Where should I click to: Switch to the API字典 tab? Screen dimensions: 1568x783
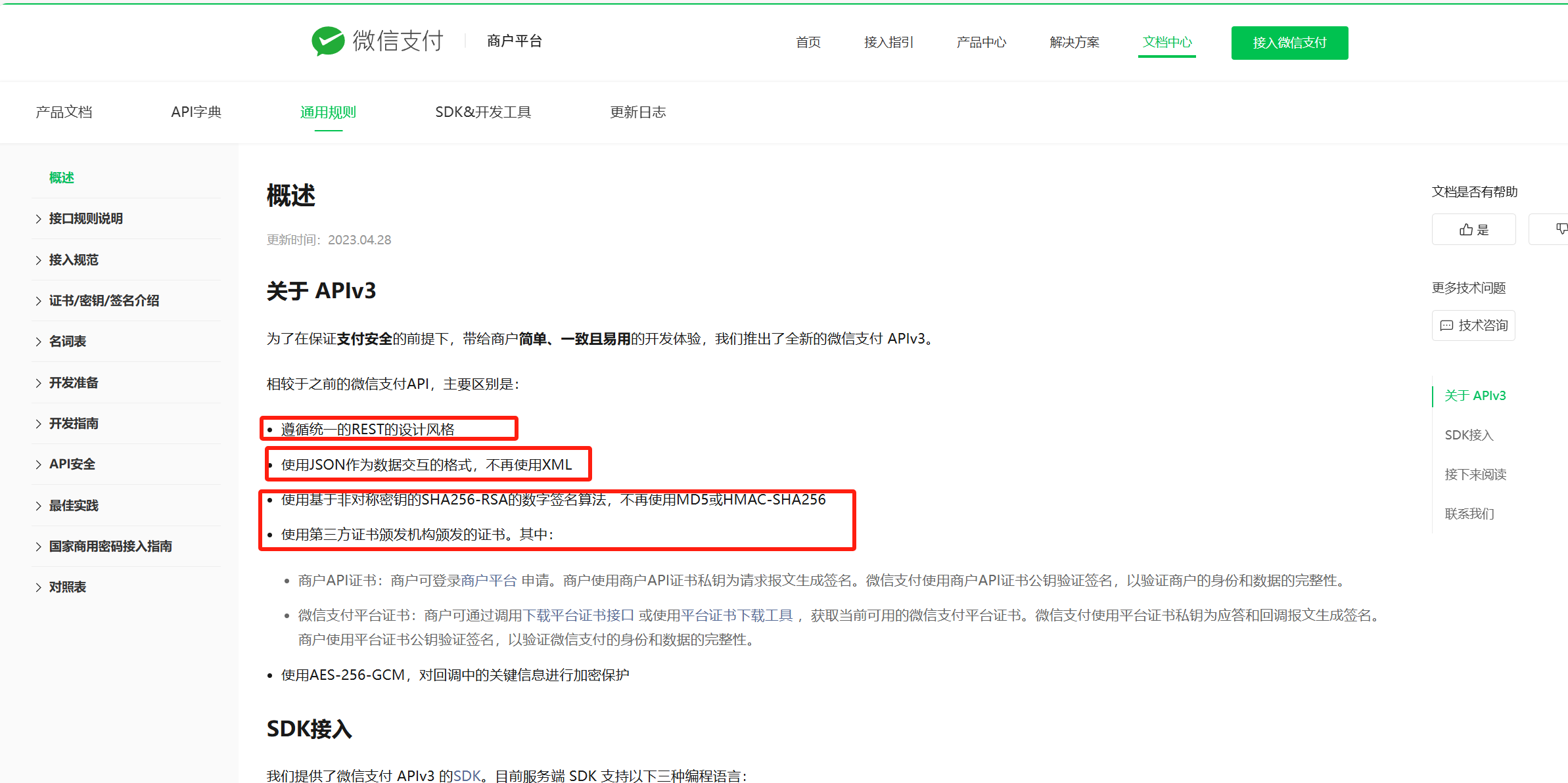(x=196, y=112)
